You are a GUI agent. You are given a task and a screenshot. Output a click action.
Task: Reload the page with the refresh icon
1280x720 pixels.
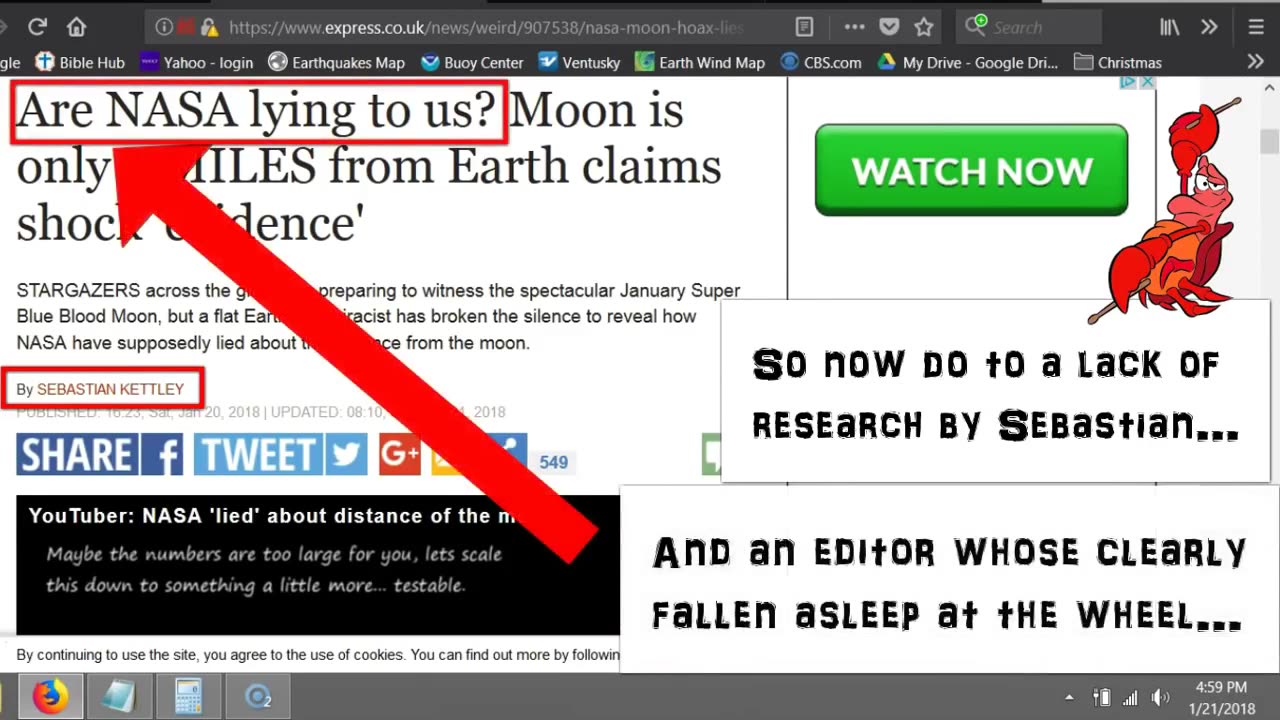pos(38,27)
